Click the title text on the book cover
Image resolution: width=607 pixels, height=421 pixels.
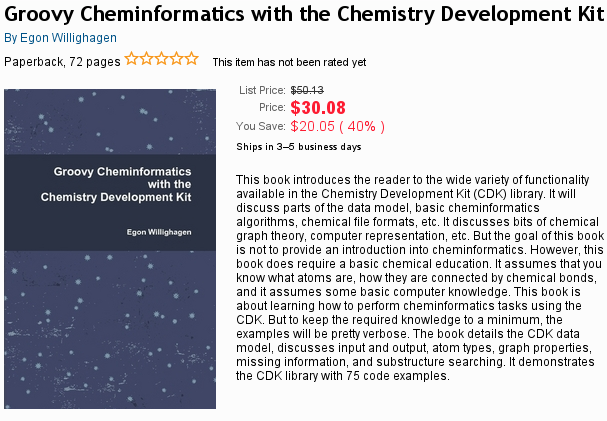click(x=116, y=184)
